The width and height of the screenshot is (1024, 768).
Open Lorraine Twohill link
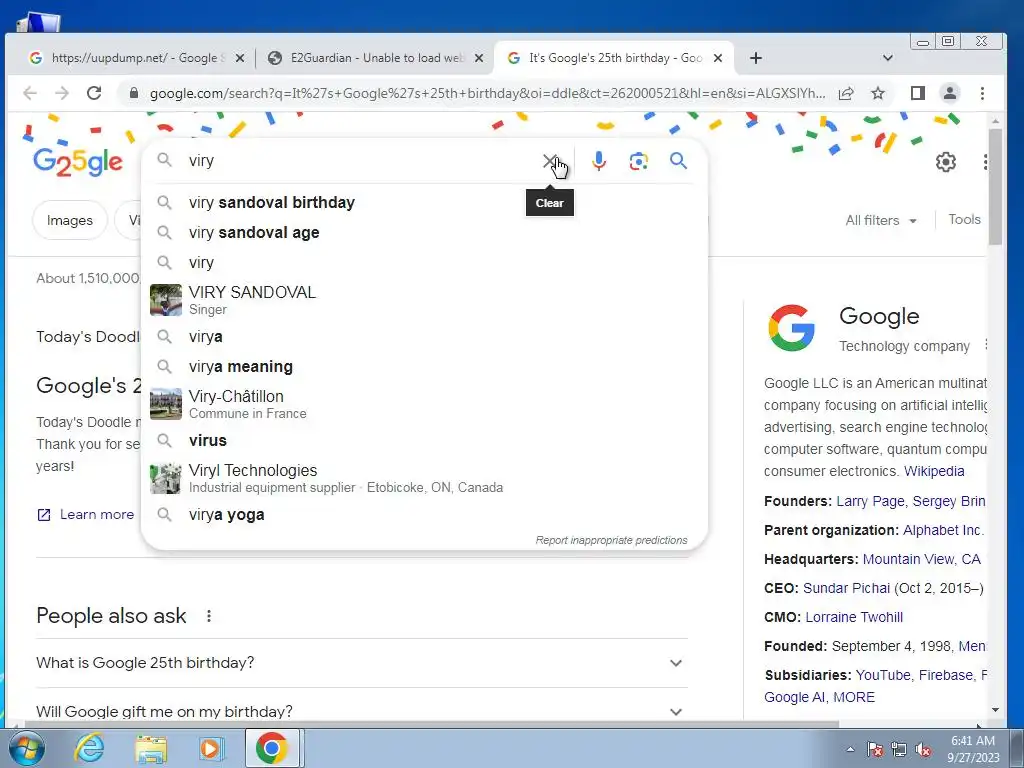[854, 617]
